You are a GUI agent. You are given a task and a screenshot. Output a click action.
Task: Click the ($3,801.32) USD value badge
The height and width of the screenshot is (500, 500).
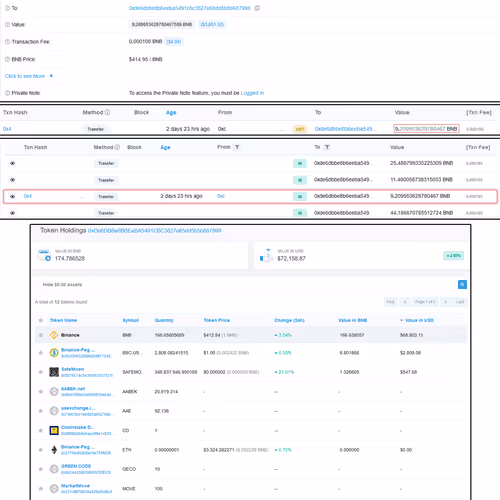pos(212,24)
